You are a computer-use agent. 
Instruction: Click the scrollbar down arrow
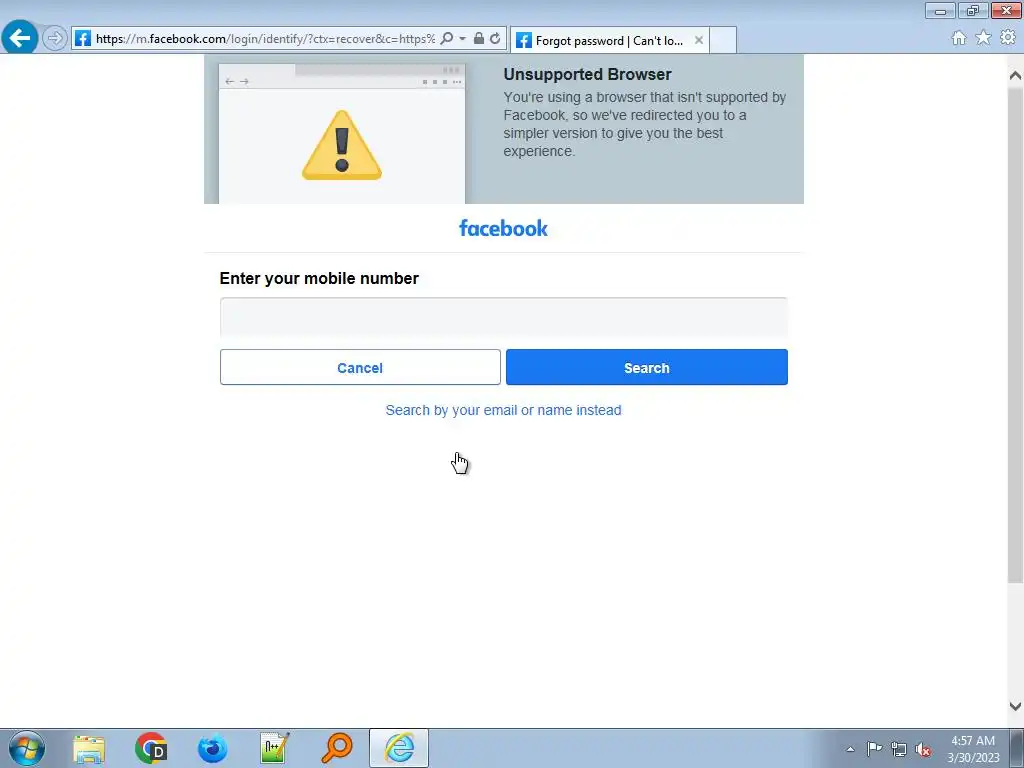(1015, 706)
